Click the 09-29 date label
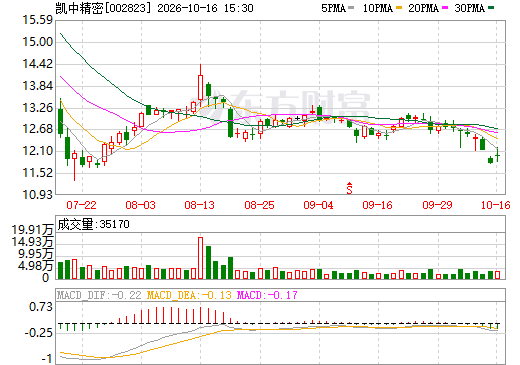Image resolution: width=520 pixels, height=365 pixels. click(437, 205)
